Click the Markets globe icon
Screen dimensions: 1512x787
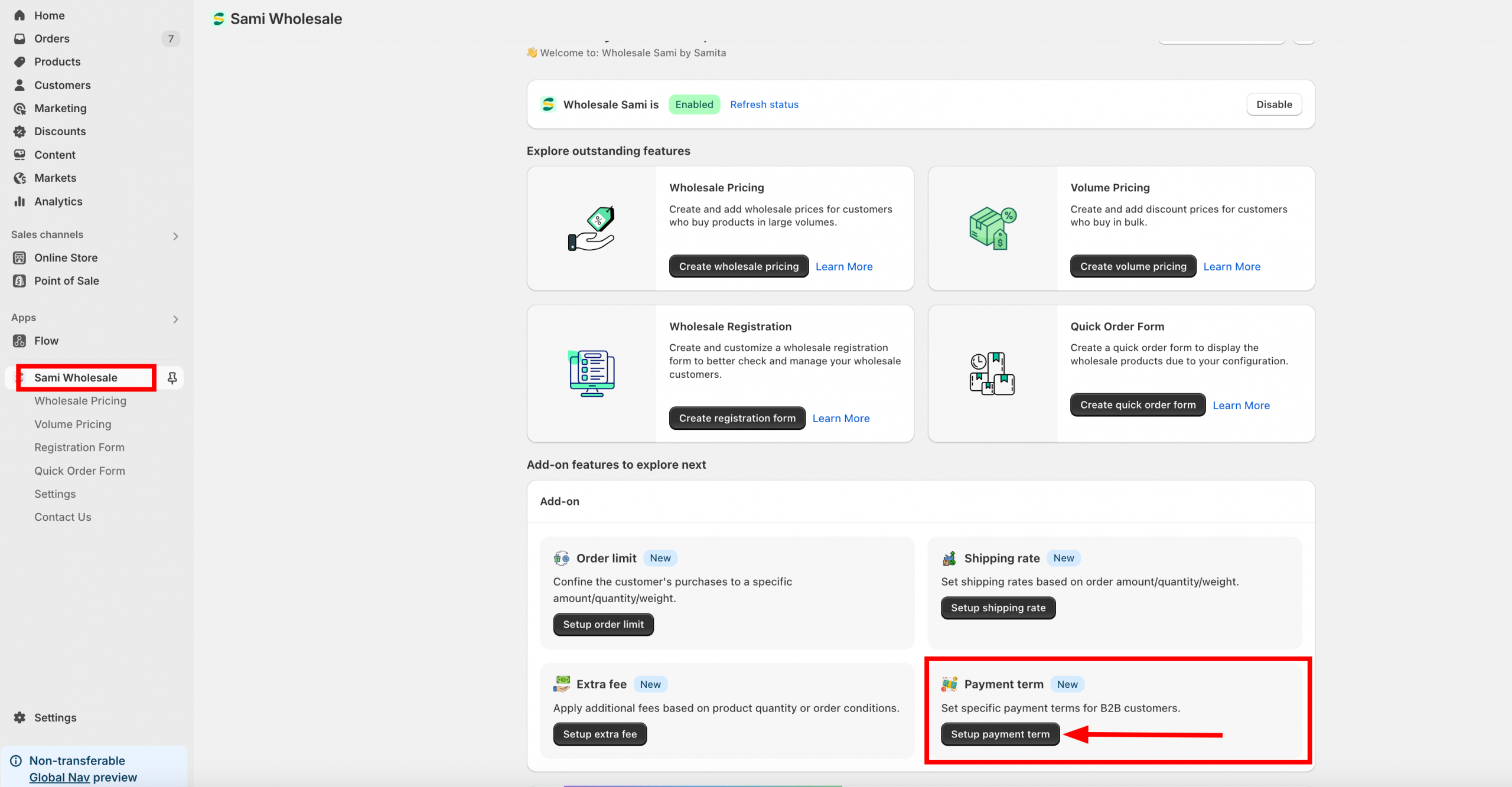click(x=19, y=178)
